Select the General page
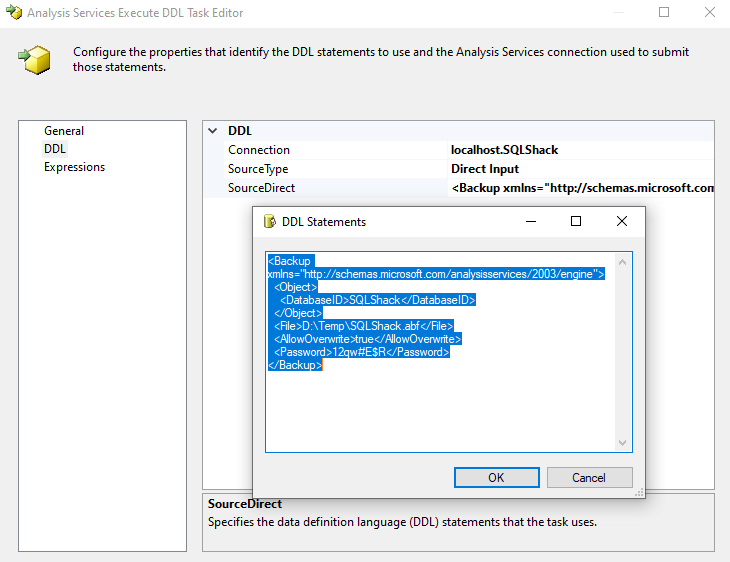 pos(64,131)
